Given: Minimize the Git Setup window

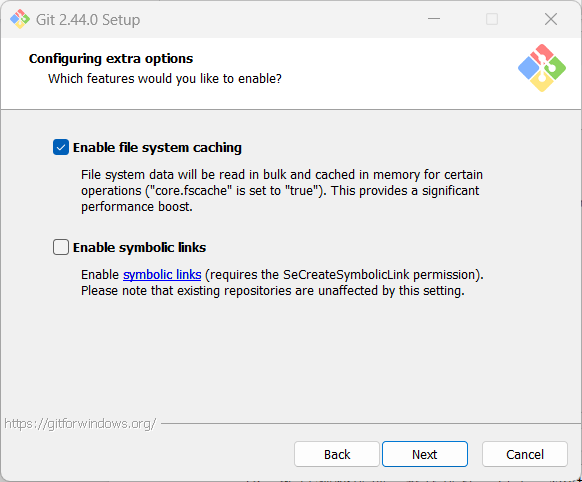Looking at the screenshot, I should (434, 19).
